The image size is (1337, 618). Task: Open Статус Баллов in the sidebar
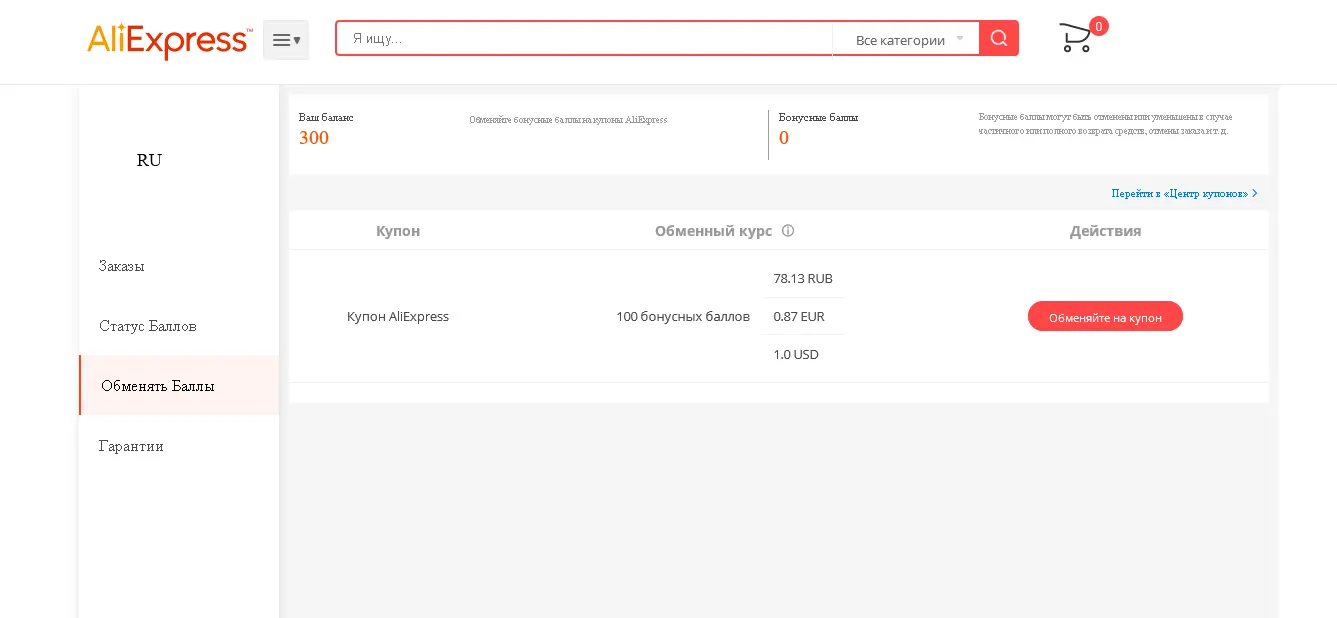[148, 326]
